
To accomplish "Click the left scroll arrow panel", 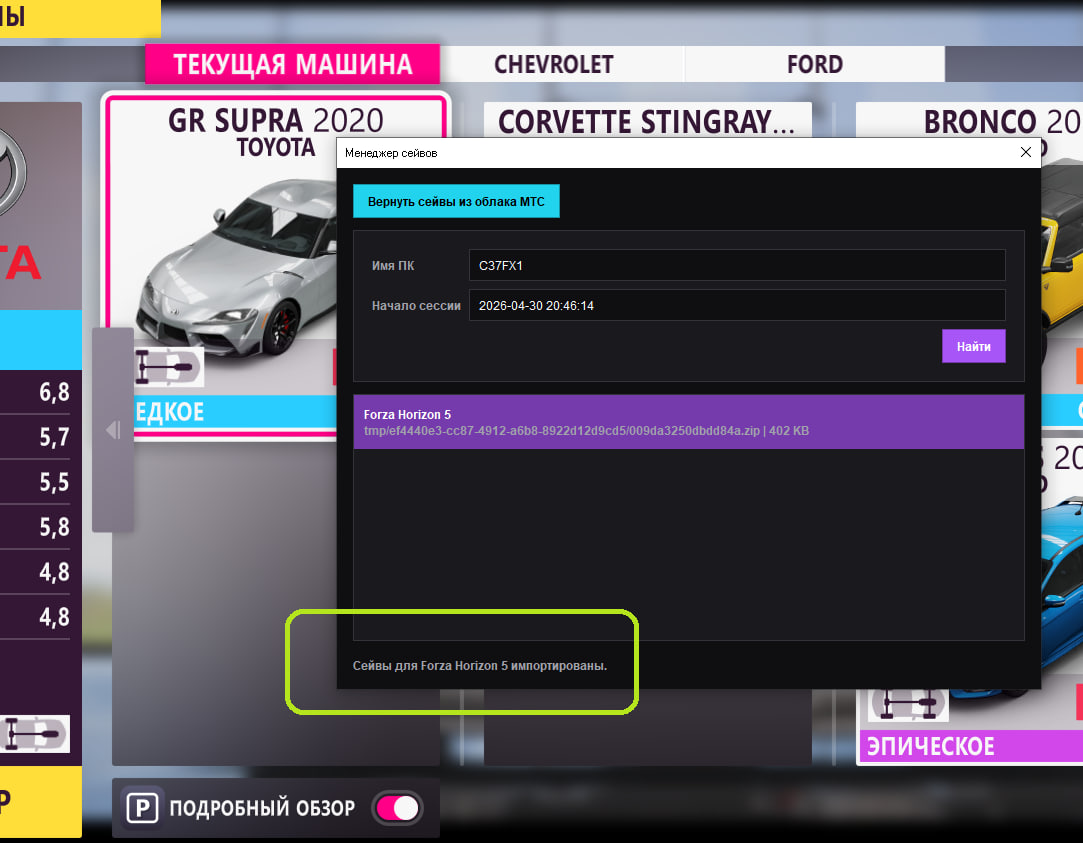I will (x=113, y=429).
